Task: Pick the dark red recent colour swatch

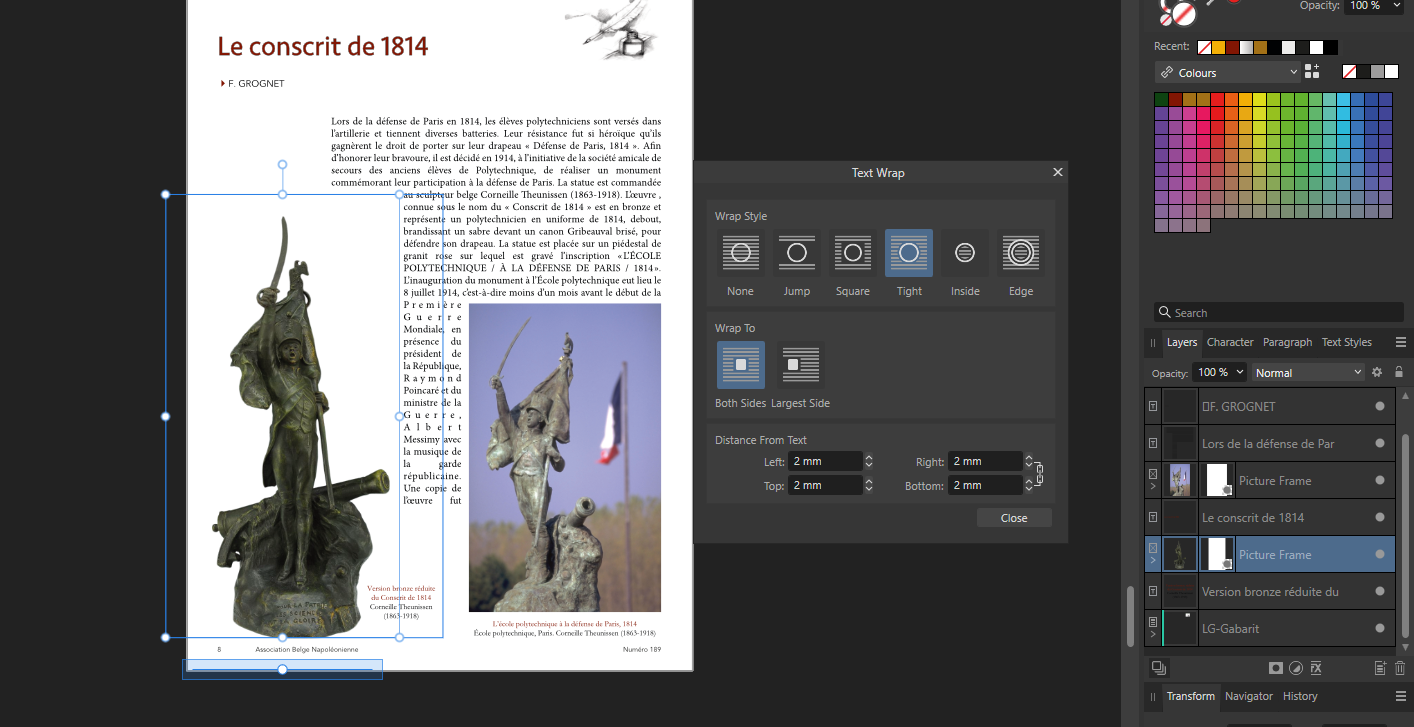Action: point(1233,47)
